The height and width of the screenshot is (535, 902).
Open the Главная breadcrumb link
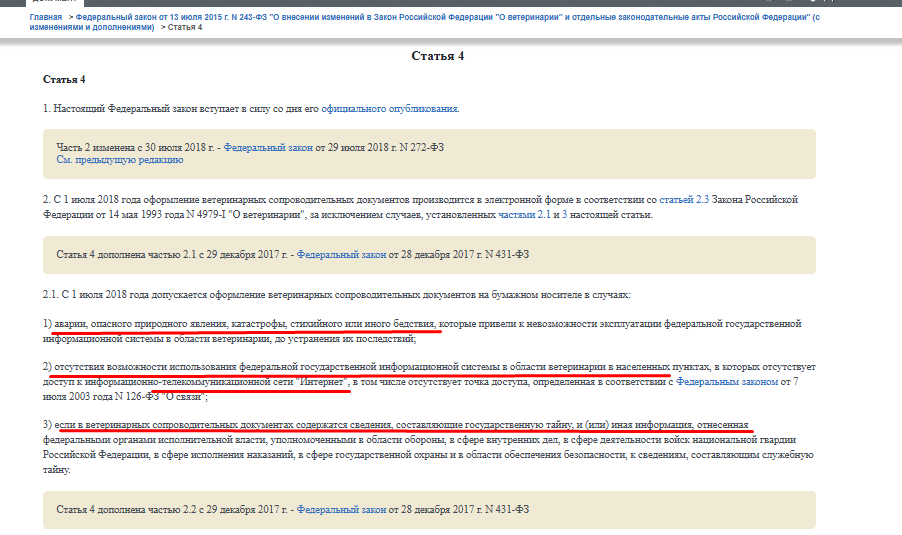(45, 17)
